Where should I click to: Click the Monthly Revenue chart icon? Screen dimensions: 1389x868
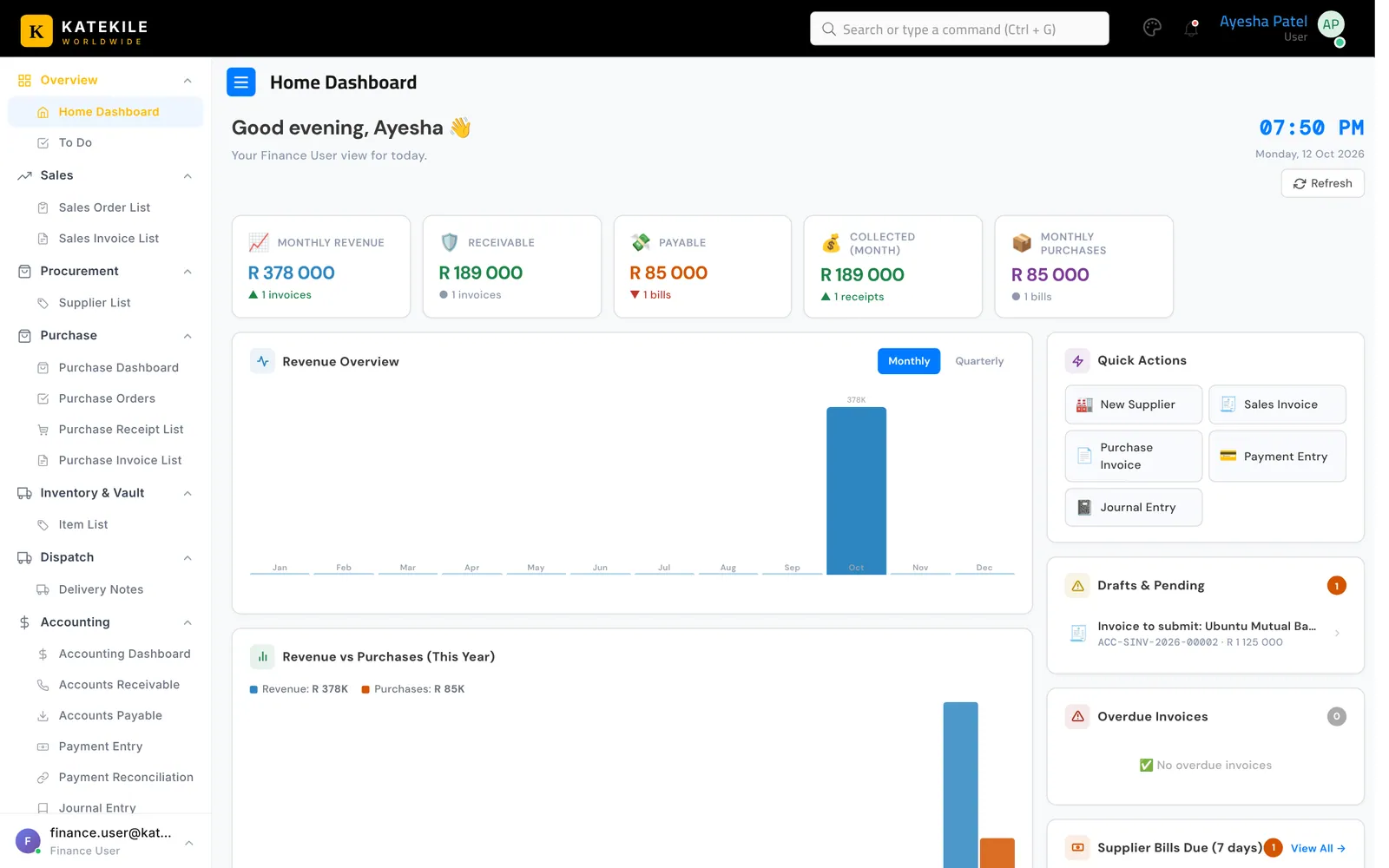[x=259, y=242]
